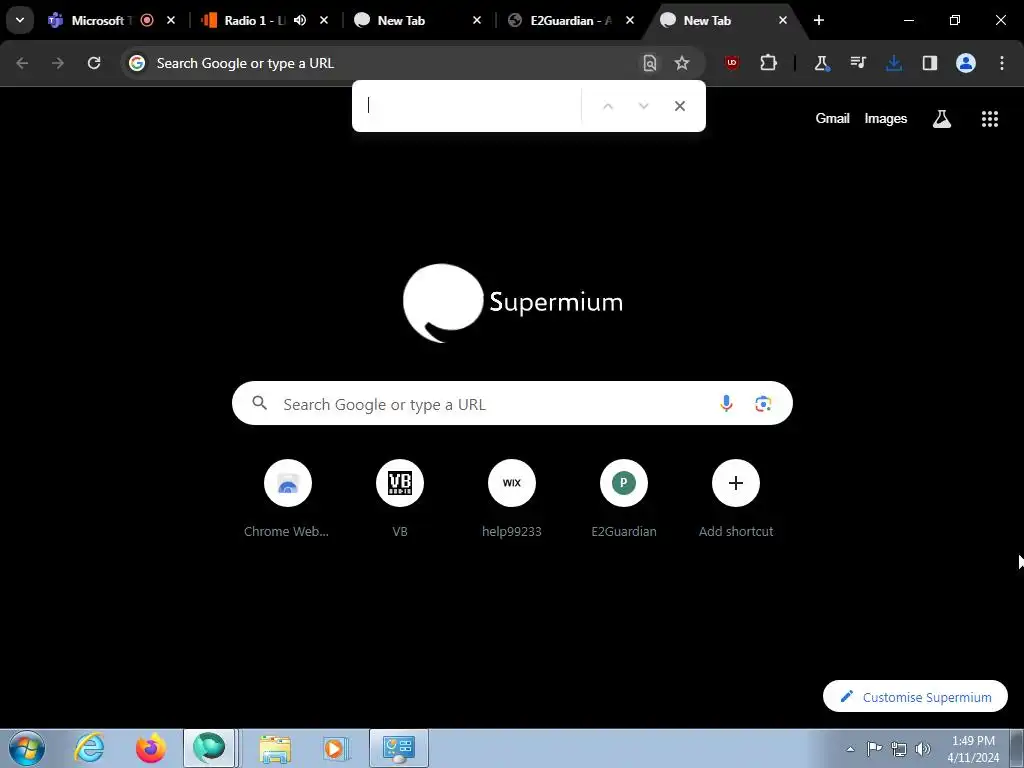The width and height of the screenshot is (1024, 768).
Task: Go to previous find result
Action: tap(608, 106)
